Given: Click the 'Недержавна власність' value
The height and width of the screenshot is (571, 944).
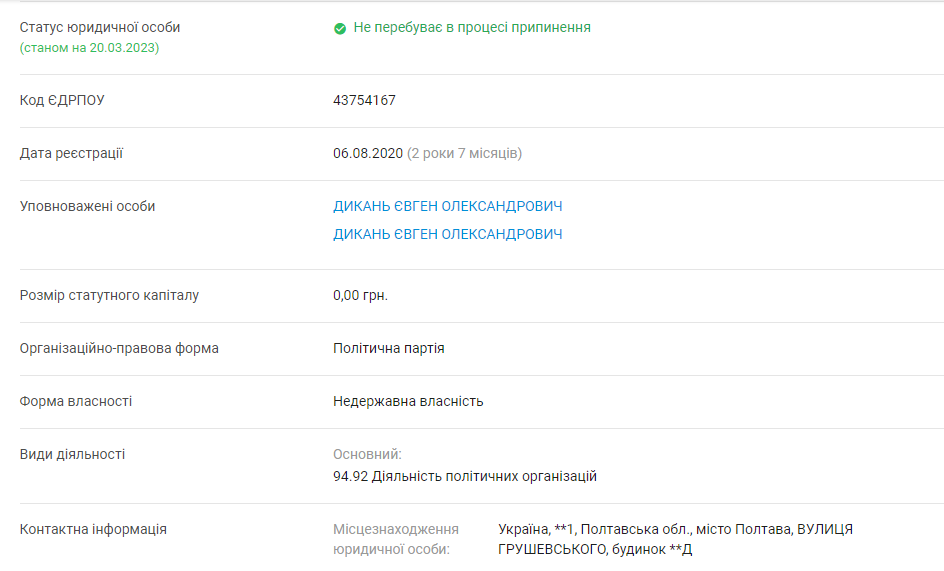Looking at the screenshot, I should (408, 401).
